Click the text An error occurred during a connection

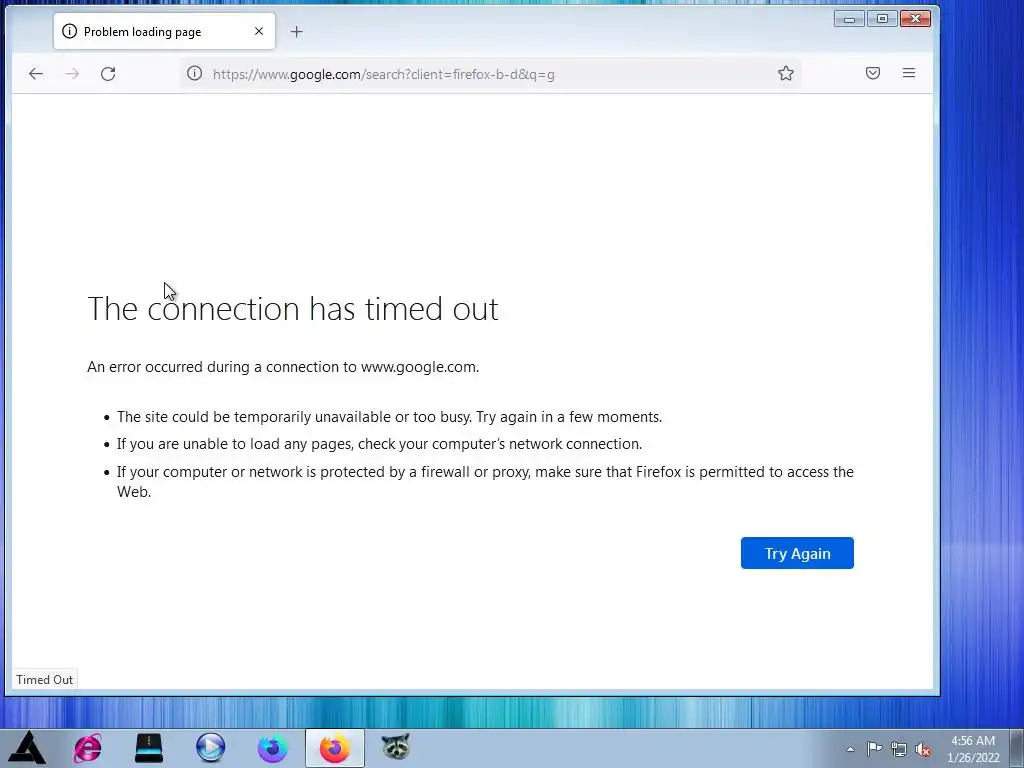point(283,367)
